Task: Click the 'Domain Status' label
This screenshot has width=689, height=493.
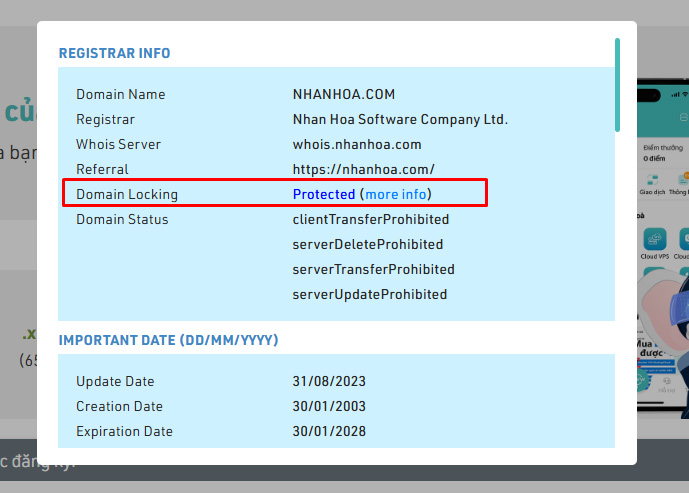Action: (x=122, y=219)
